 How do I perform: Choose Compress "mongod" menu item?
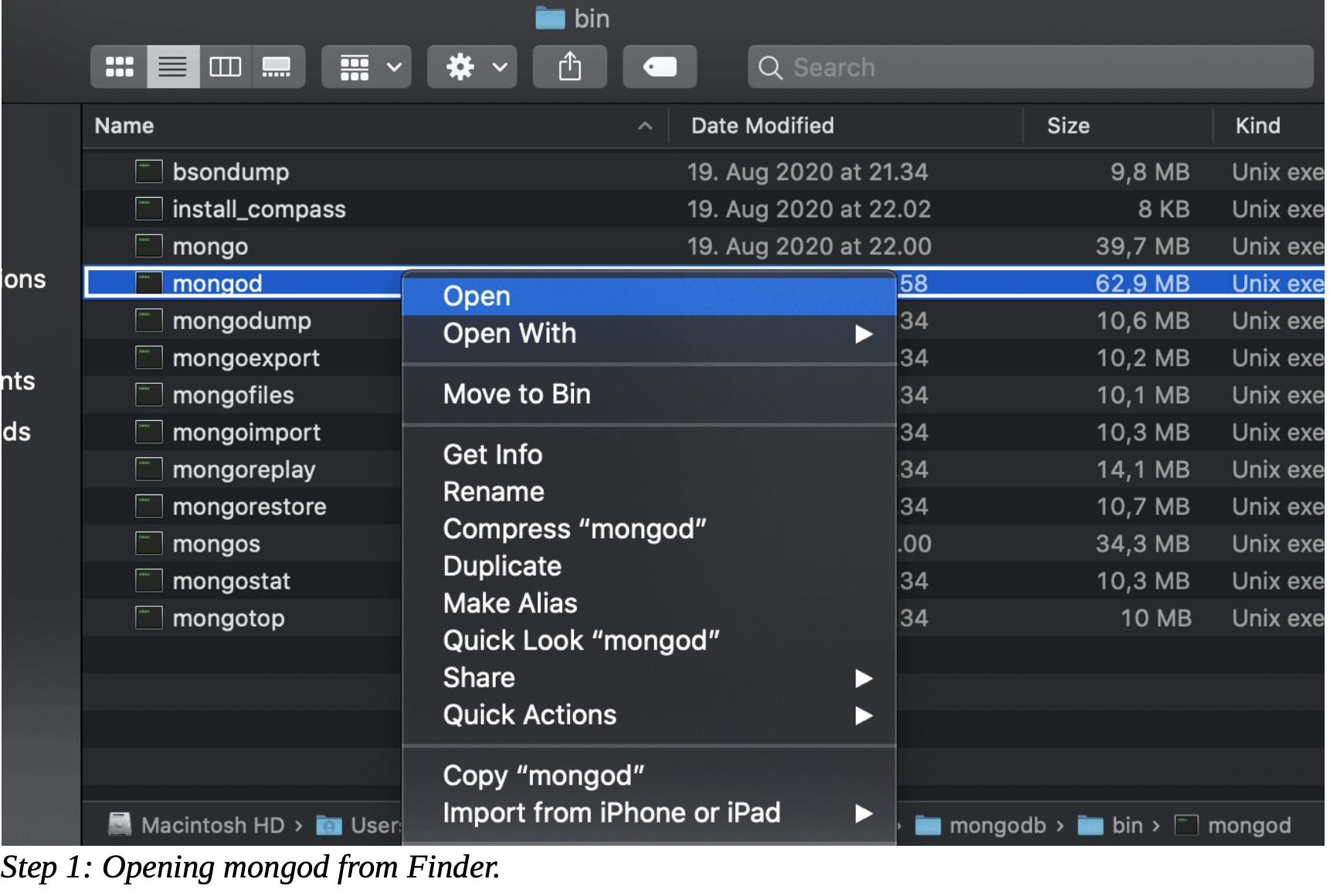[x=649, y=529]
